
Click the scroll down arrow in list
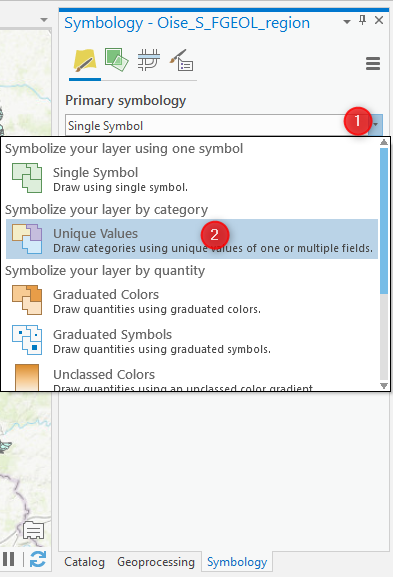(384, 386)
